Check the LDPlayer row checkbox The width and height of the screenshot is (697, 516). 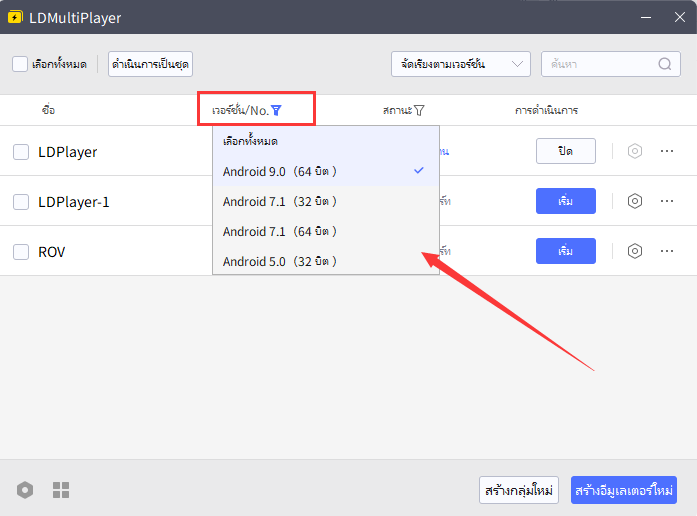[21, 152]
